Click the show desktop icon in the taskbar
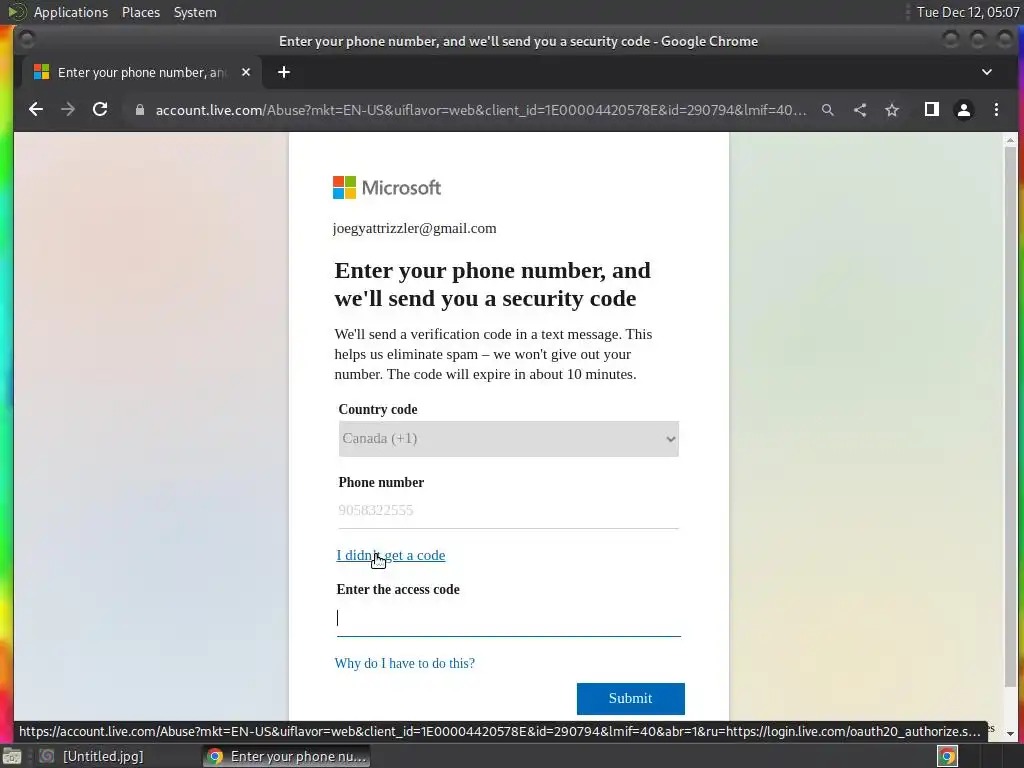 [x=12, y=756]
